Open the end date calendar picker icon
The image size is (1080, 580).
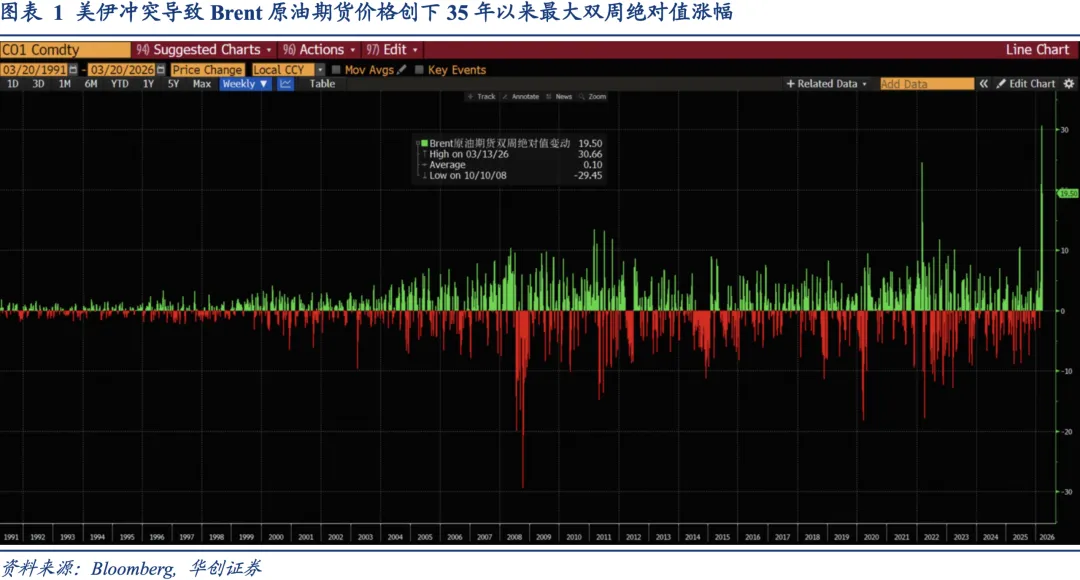click(160, 70)
